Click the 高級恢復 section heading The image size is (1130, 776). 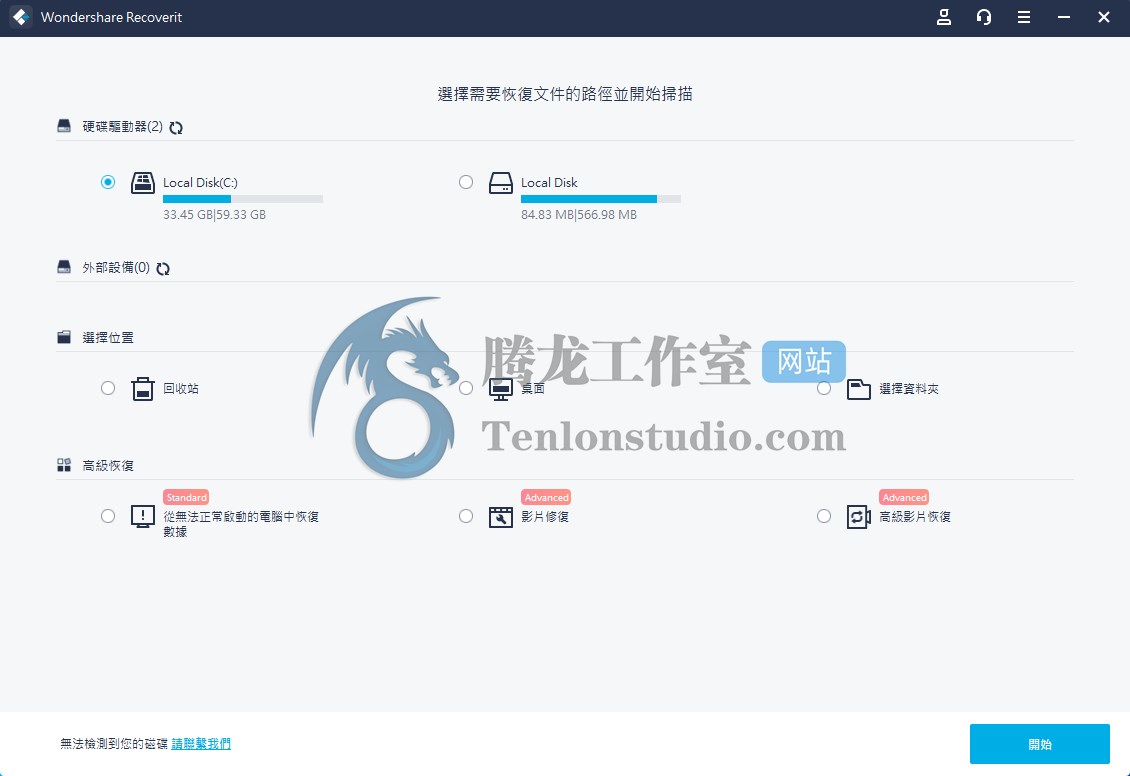108,465
